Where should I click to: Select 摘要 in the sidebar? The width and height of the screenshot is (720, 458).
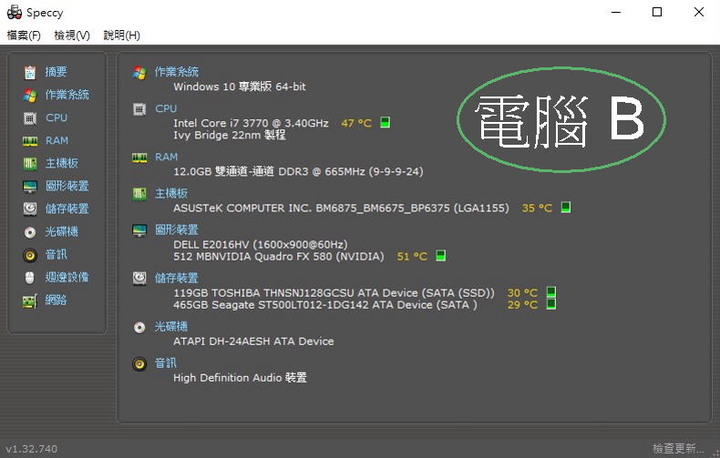coord(56,72)
